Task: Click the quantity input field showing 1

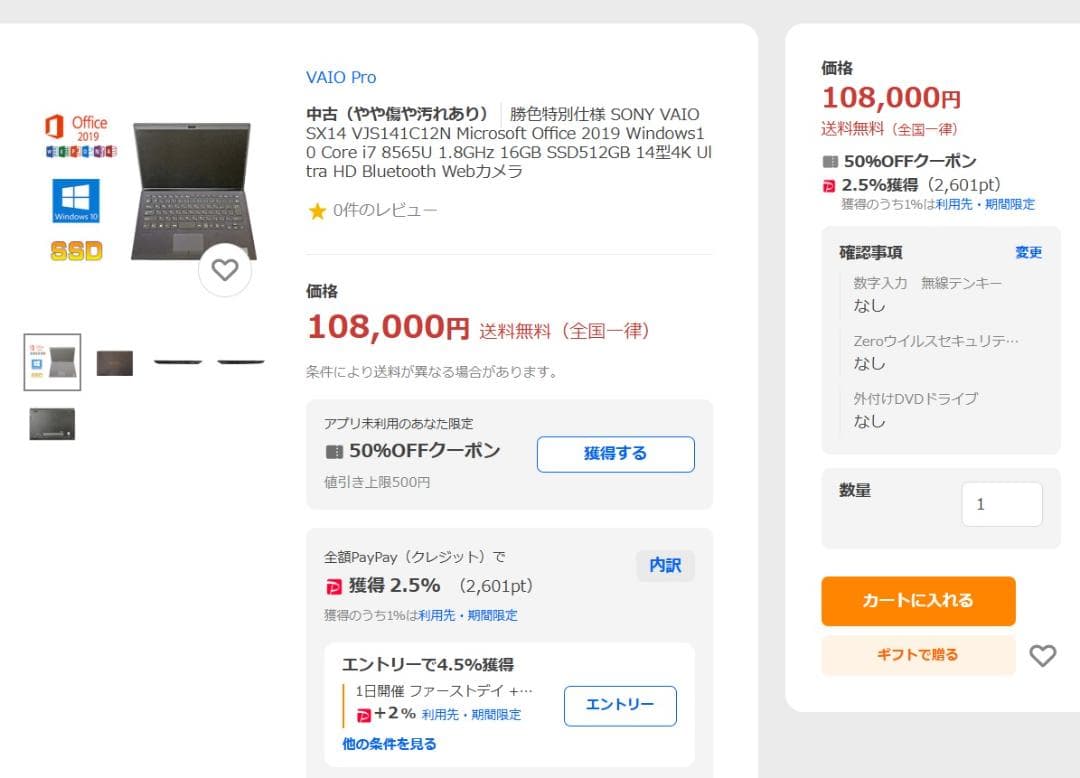Action: coord(1001,504)
